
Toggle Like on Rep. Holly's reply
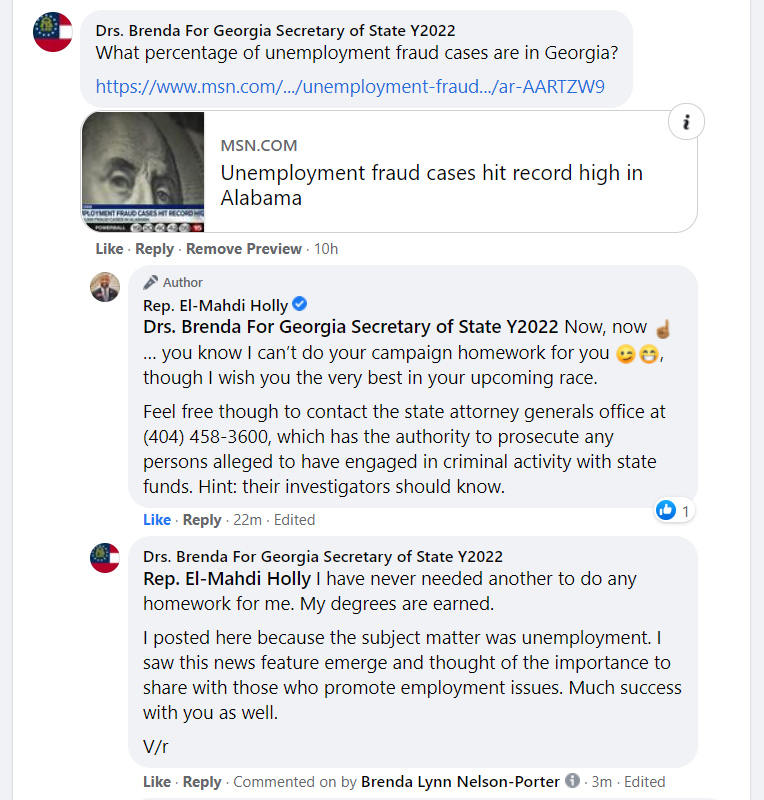(157, 520)
